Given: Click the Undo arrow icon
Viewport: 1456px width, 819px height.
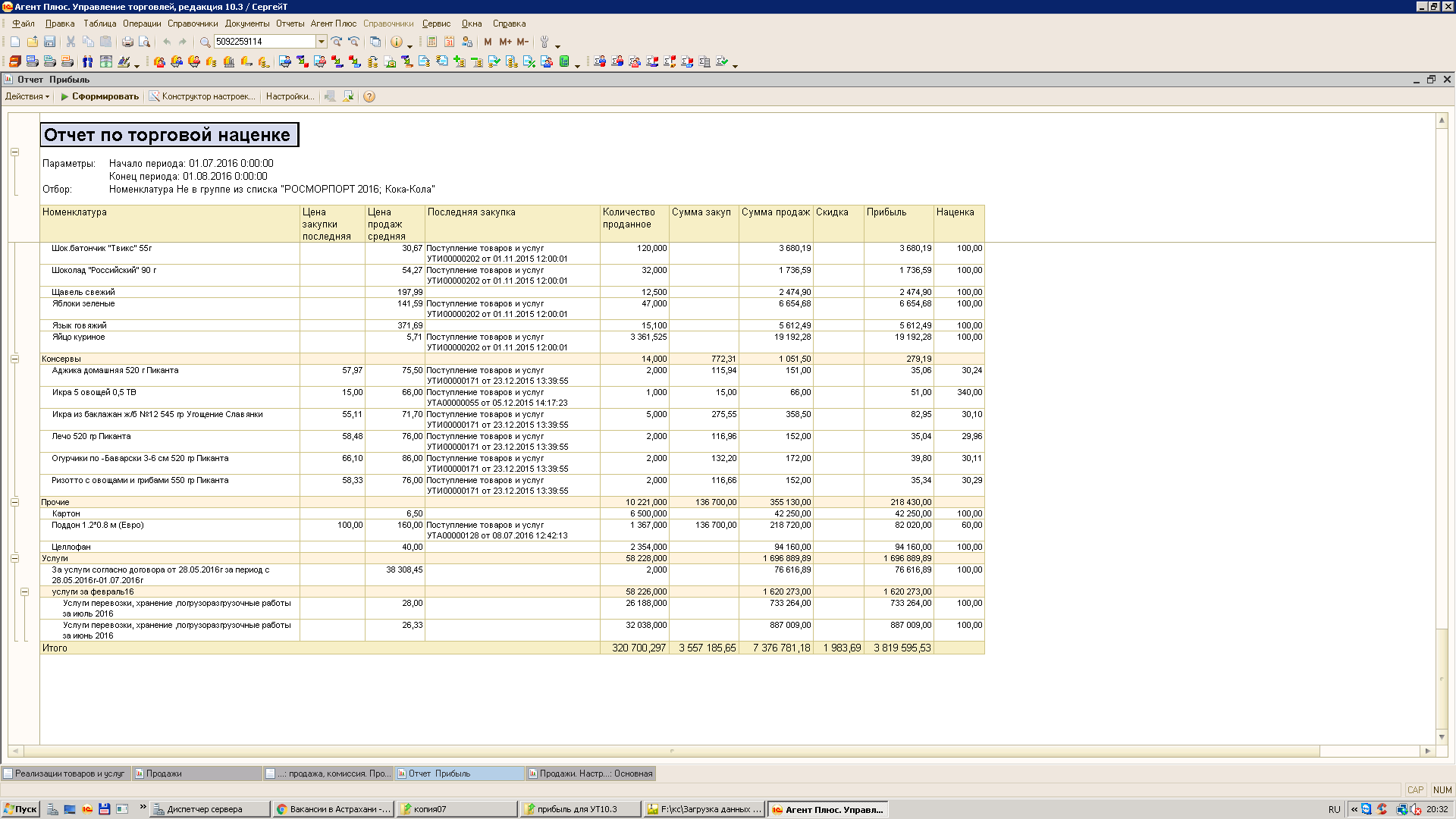Looking at the screenshot, I should tap(167, 42).
